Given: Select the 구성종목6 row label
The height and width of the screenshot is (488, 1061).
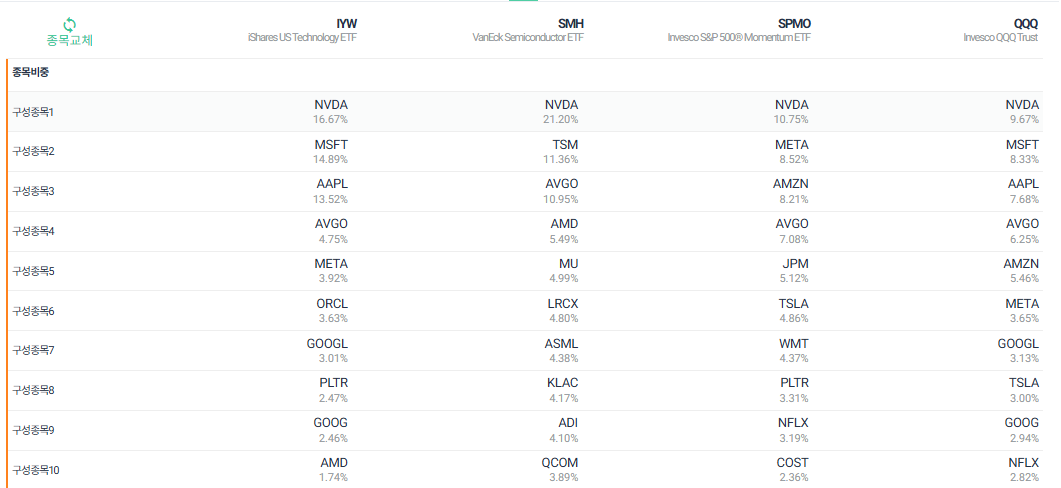Looking at the screenshot, I should click(33, 311).
